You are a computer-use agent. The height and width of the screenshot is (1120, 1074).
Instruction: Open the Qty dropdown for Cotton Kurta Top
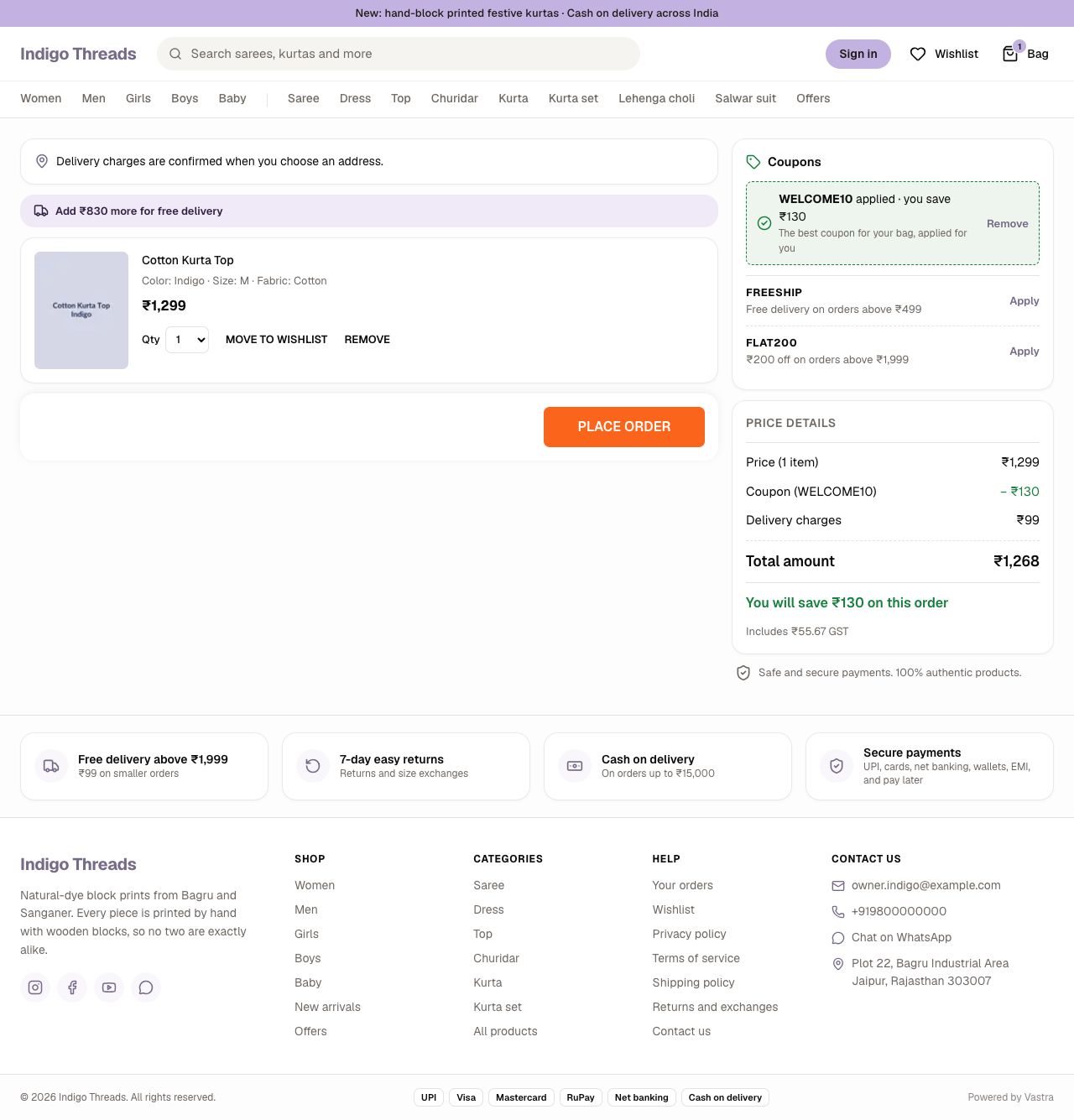point(187,340)
